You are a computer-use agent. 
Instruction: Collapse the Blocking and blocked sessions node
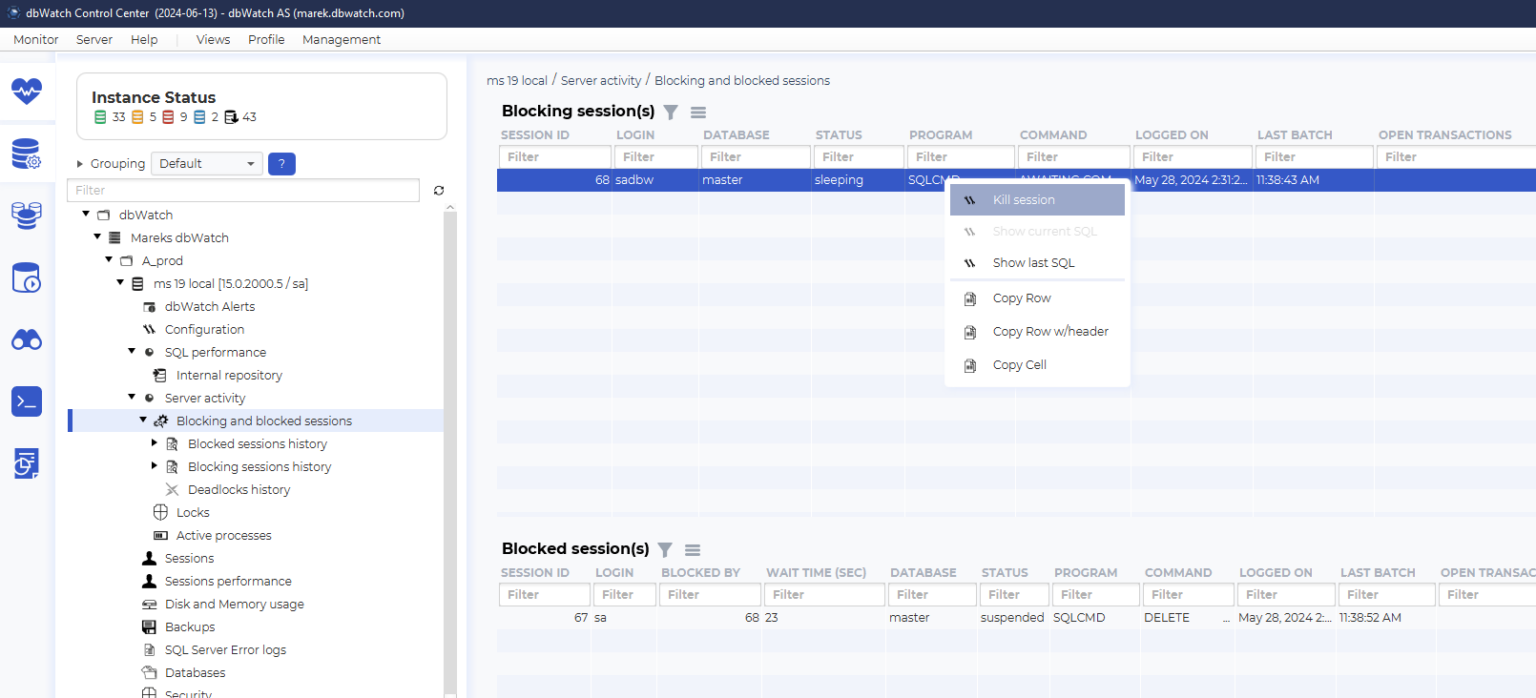coord(141,420)
